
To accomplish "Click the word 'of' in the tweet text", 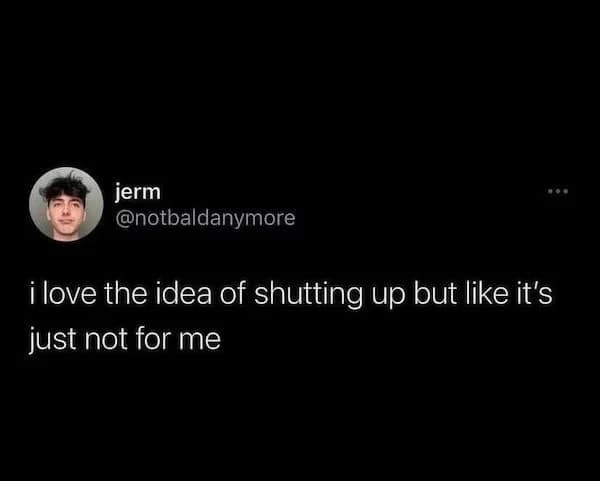I will click(233, 295).
